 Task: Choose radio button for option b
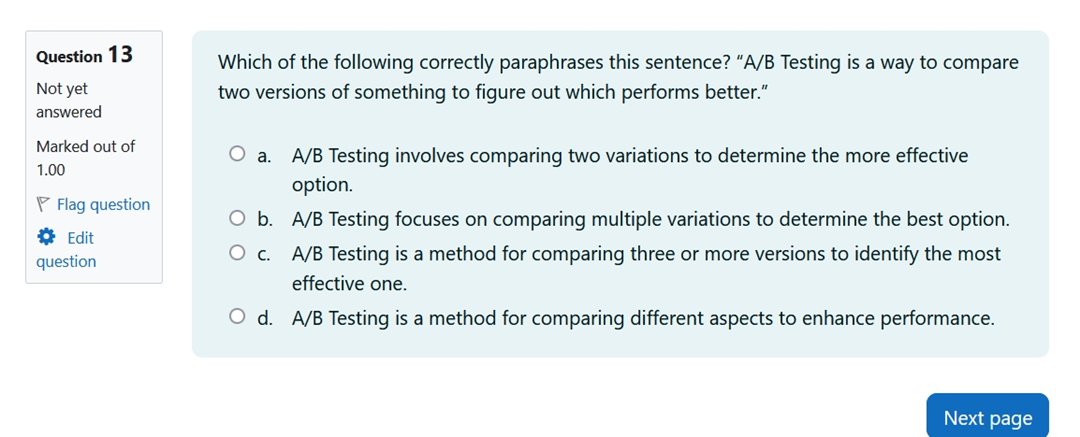click(x=237, y=218)
